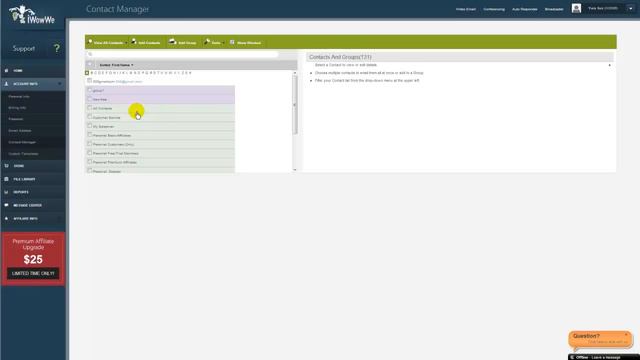Click the Store cart icon in sidebar
Viewport: 640px width, 360px height.
coord(7,166)
